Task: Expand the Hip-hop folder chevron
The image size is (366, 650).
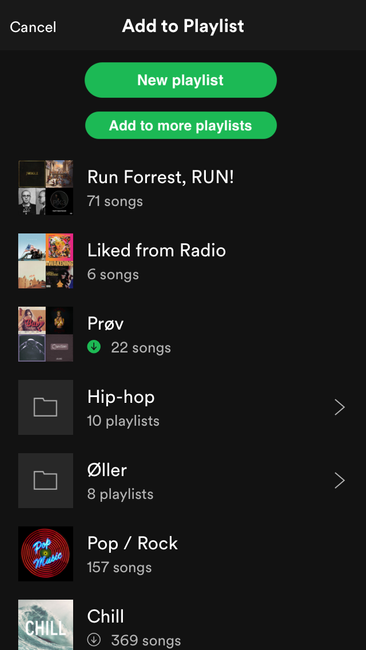Action: click(339, 407)
